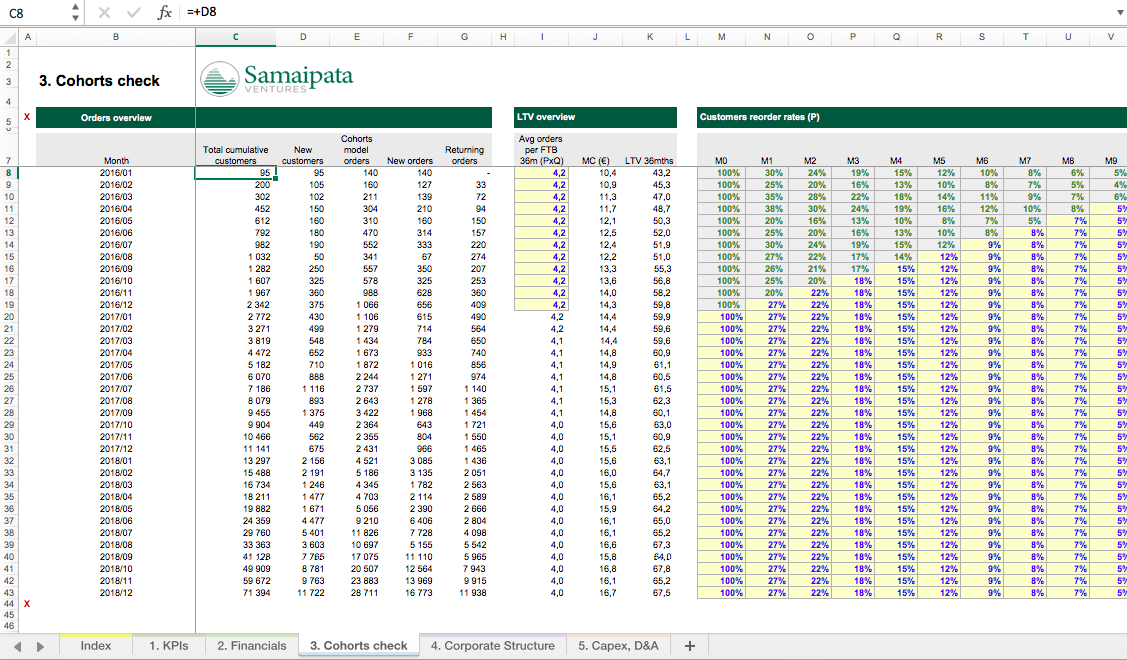Click the '3. Cohorts check' title cell
This screenshot has width=1127, height=660.
(99, 81)
